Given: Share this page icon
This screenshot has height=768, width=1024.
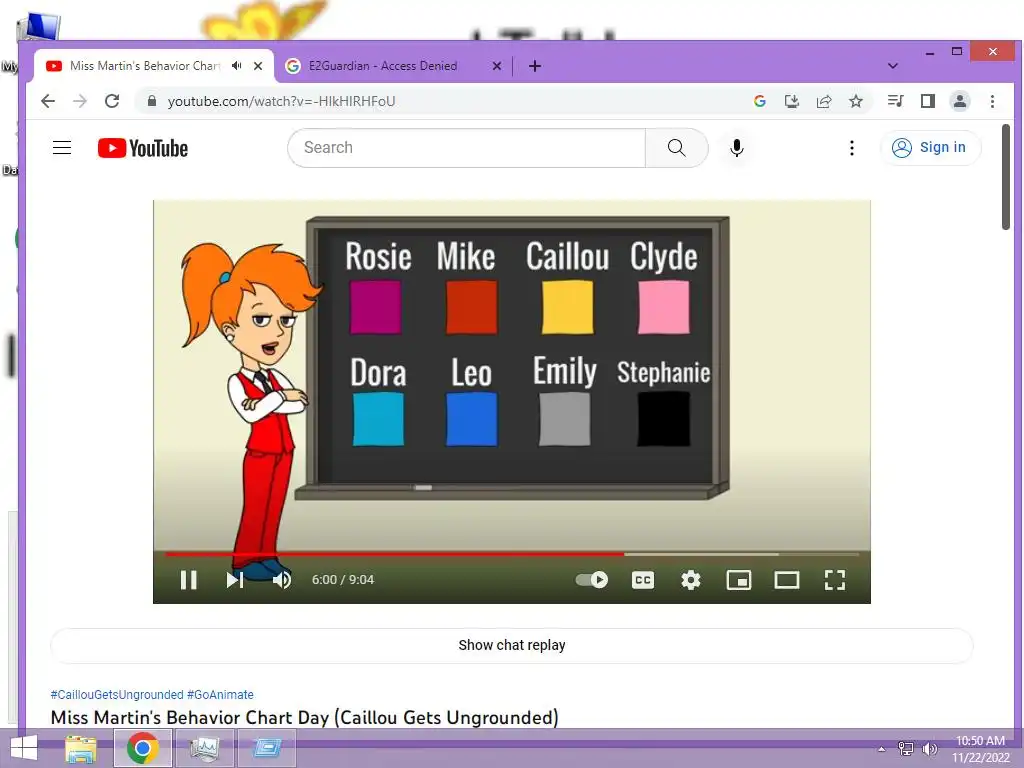Looking at the screenshot, I should 824,101.
